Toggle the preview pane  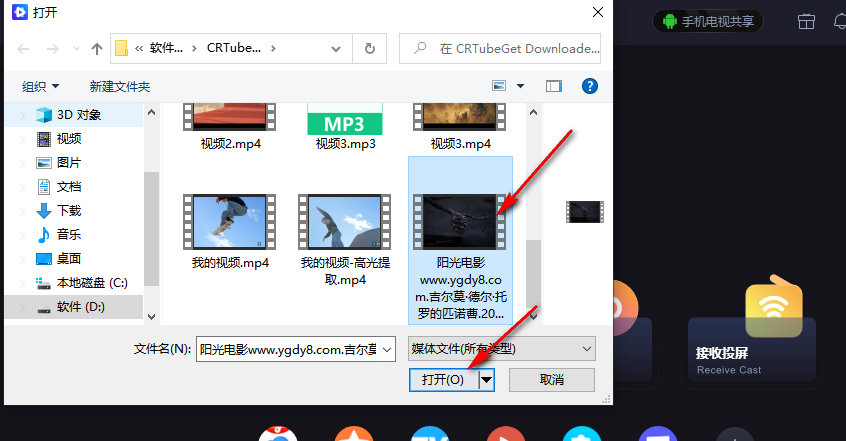[x=554, y=86]
